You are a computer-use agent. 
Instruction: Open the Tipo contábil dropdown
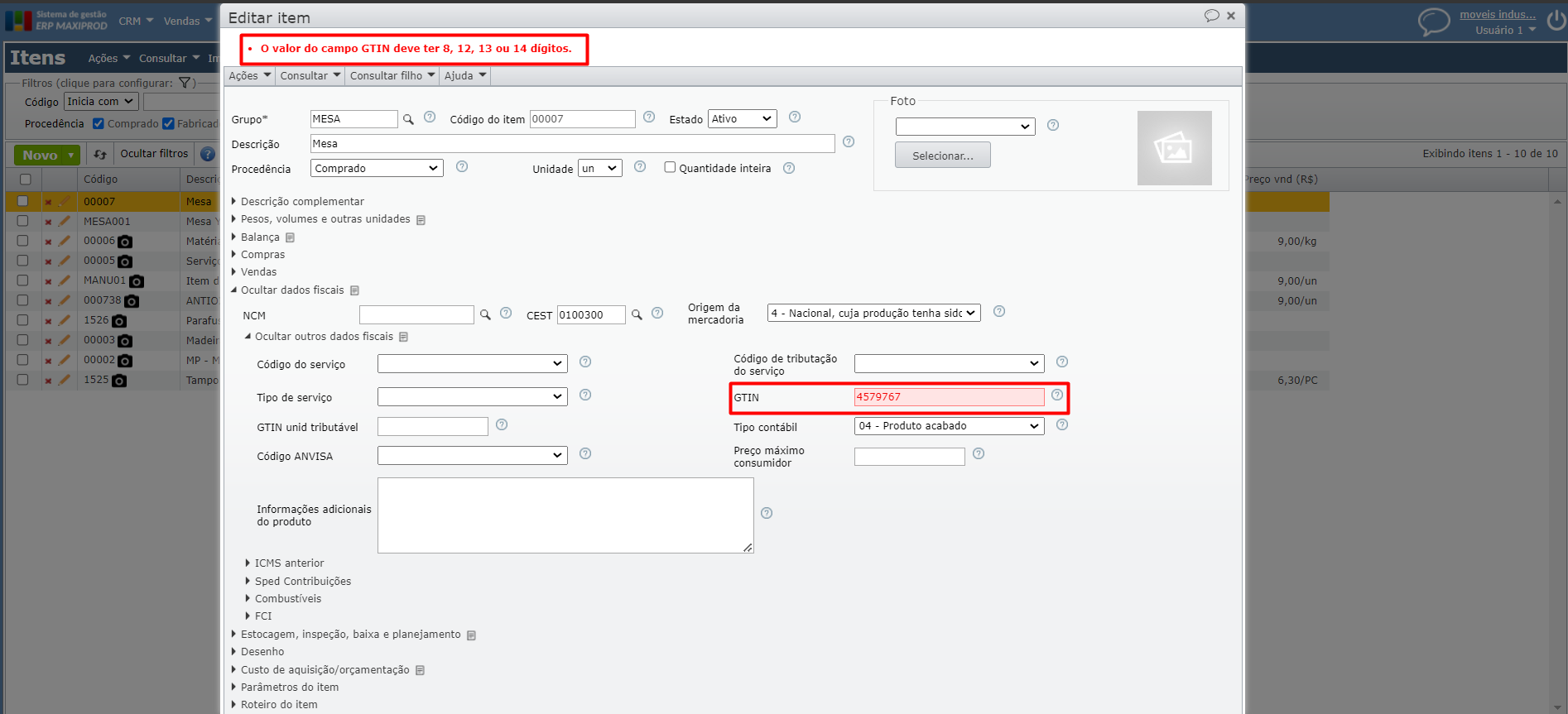point(949,426)
